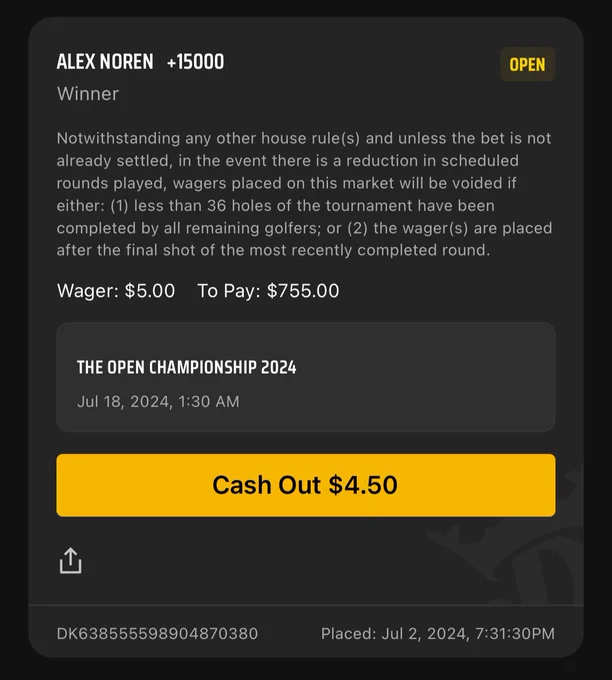Image resolution: width=612 pixels, height=680 pixels.
Task: Select the Jul 18, 2024, 1:30 AM date
Action: (x=158, y=402)
